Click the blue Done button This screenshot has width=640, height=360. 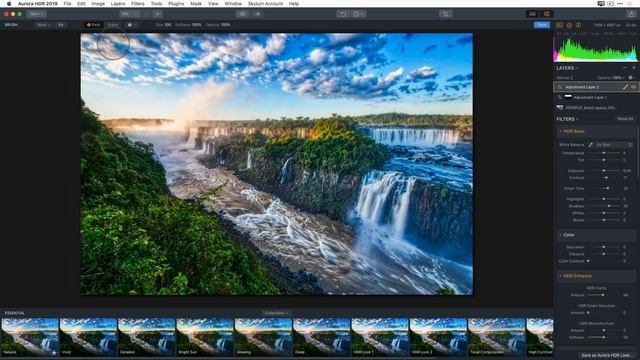click(x=542, y=25)
